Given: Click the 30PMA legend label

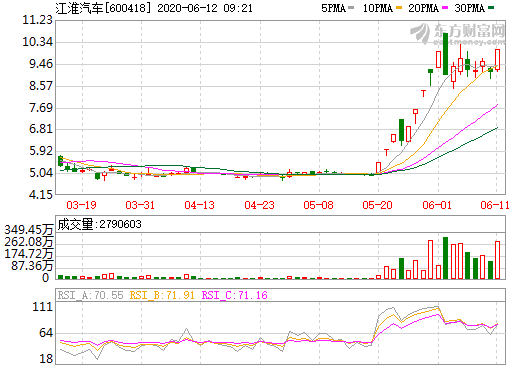Looking at the screenshot, I should (469, 8).
